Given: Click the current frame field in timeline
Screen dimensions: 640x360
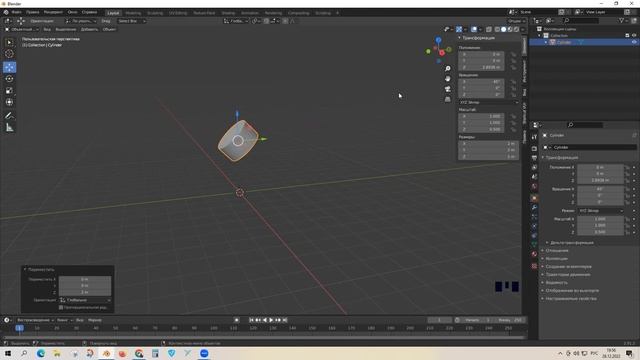Looking at the screenshot, I should (440, 320).
